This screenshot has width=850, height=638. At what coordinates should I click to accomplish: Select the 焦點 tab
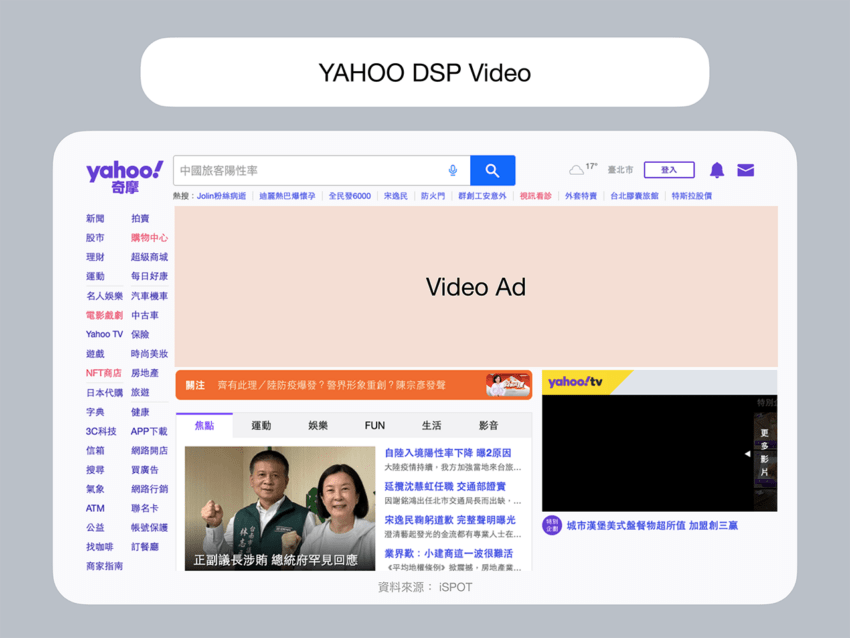tap(205, 425)
